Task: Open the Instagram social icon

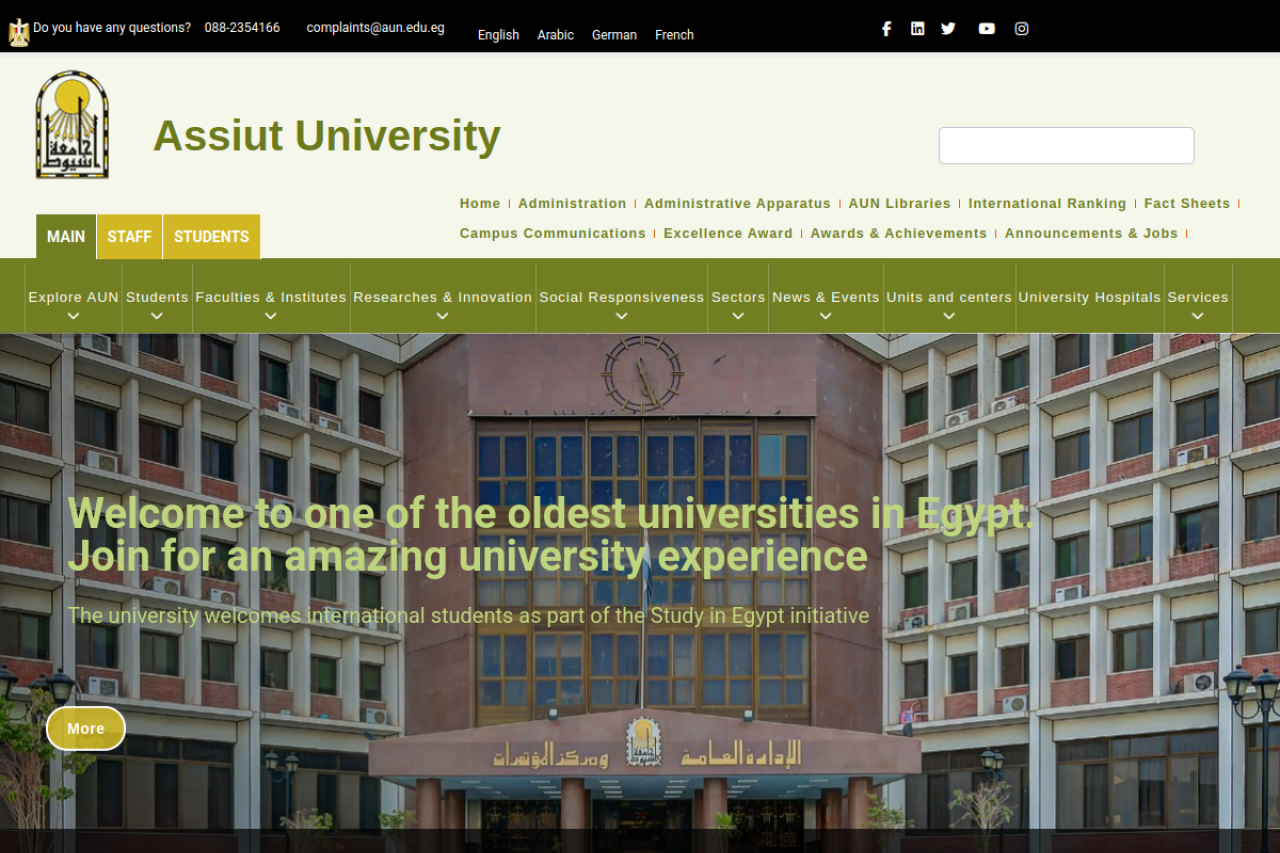Action: (x=1021, y=29)
